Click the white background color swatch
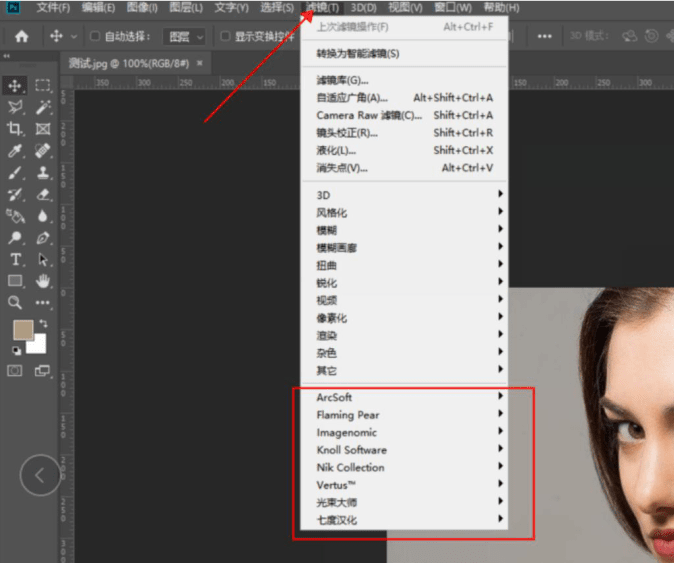 39,345
